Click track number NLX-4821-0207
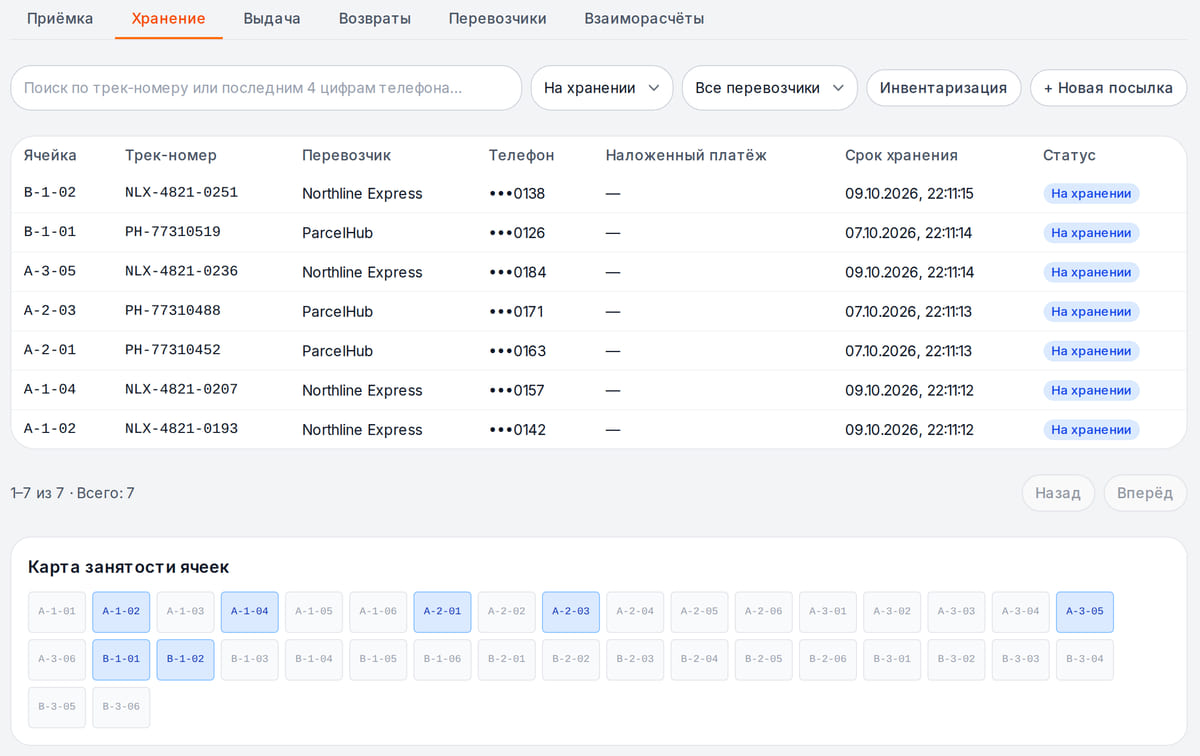Viewport: 1200px width, 756px height. (181, 389)
